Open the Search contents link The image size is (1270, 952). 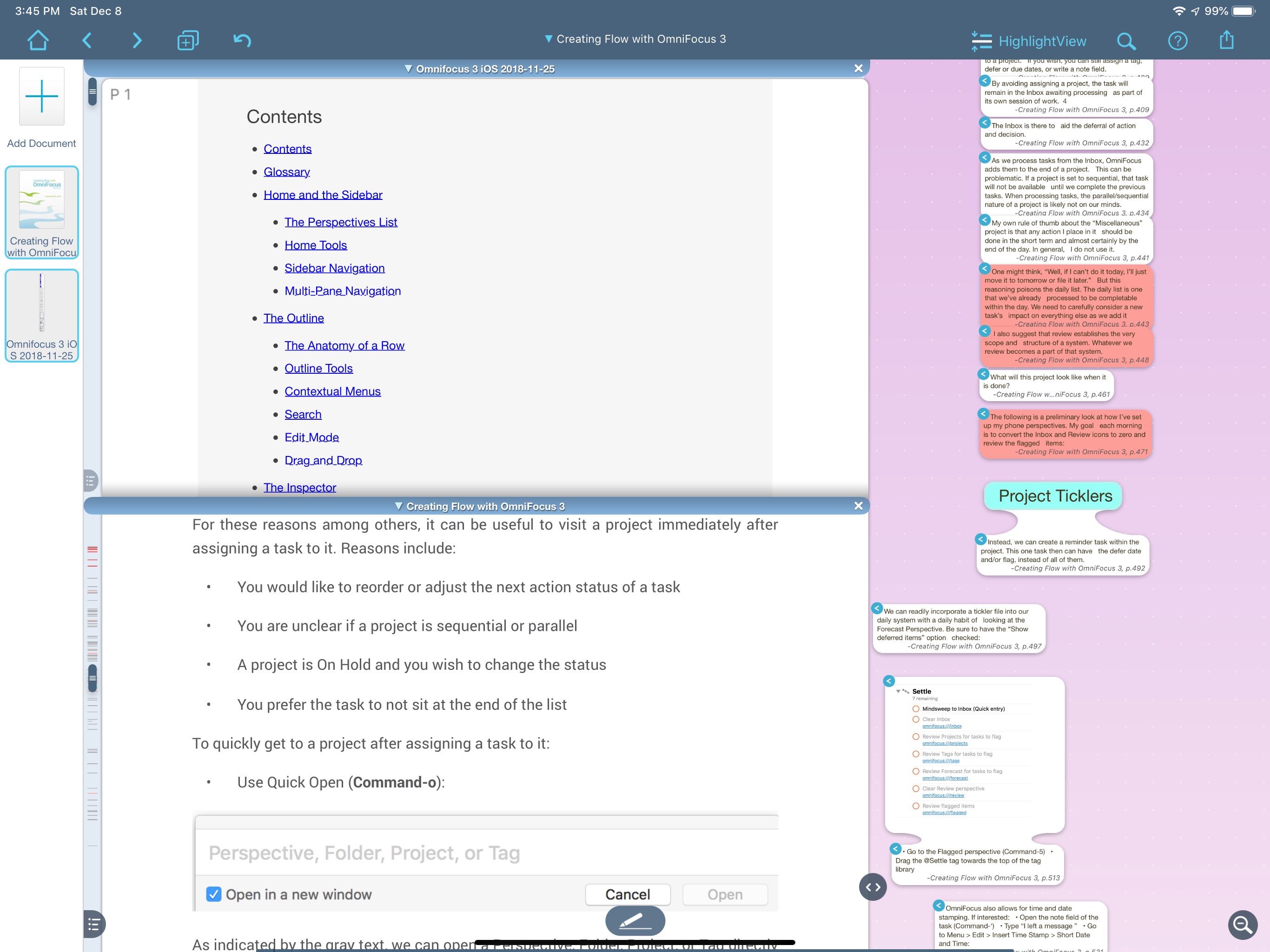pyautogui.click(x=303, y=415)
